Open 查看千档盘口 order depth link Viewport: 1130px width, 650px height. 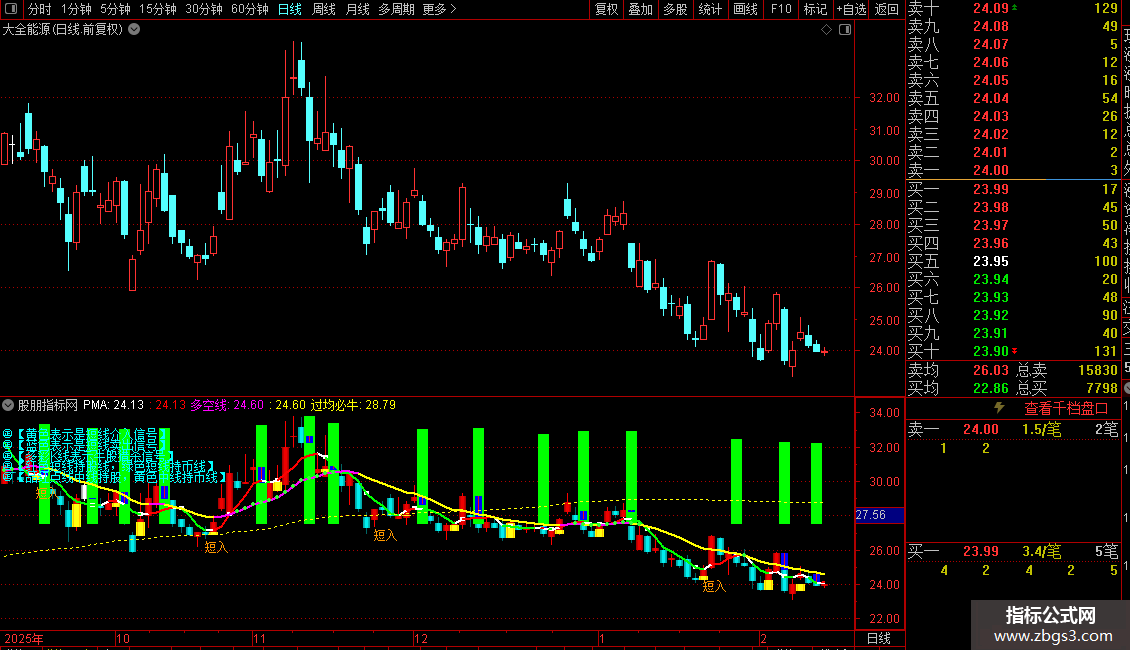coord(1066,409)
